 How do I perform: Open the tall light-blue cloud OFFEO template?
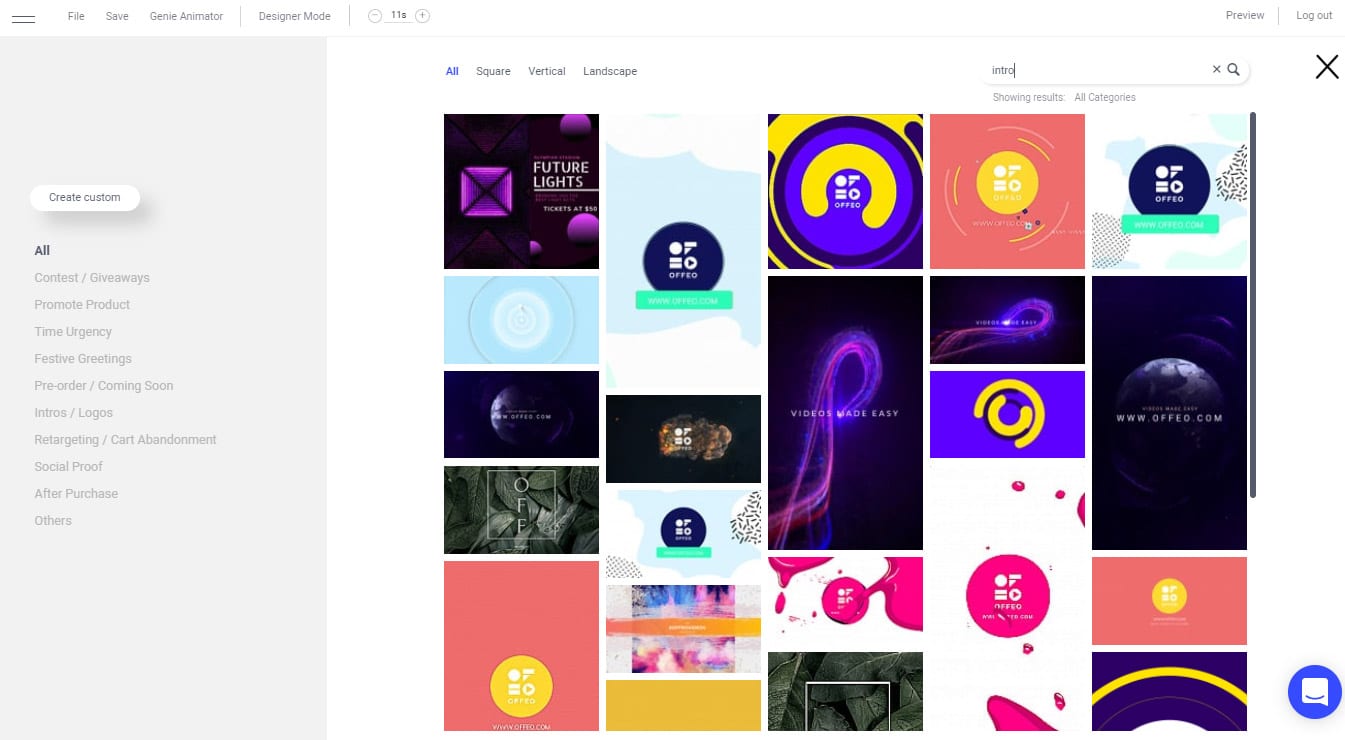click(x=683, y=251)
